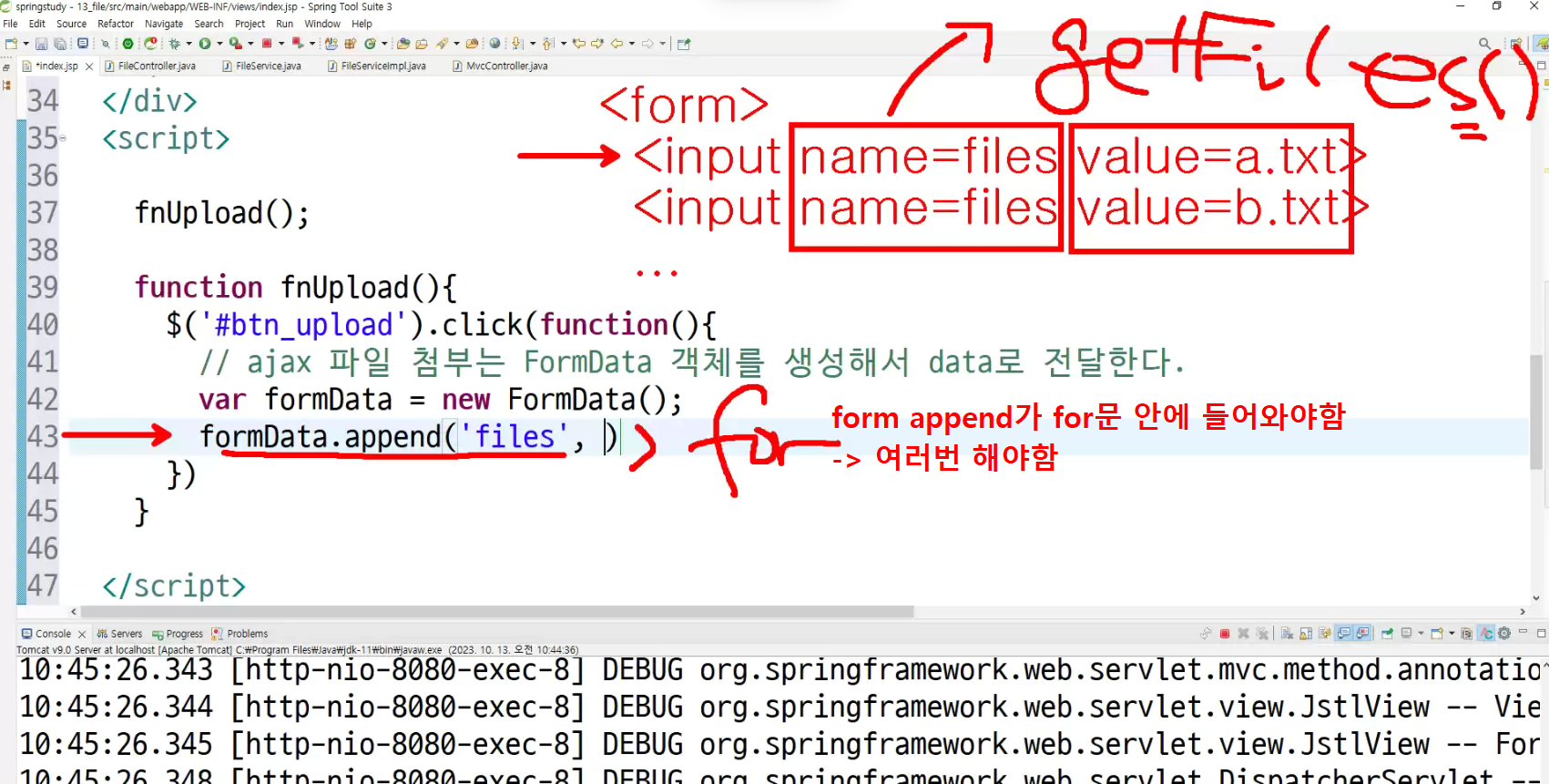The width and height of the screenshot is (1549, 784).
Task: Open the Debug configurations dropdown arrow
Action: click(x=189, y=44)
